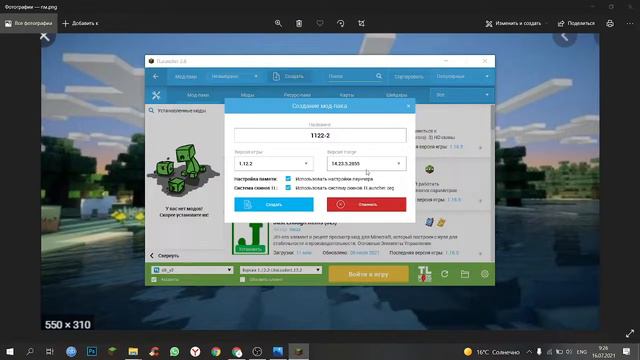Toggle Обновить клиент checkbox in green bar

pyautogui.click(x=242, y=280)
